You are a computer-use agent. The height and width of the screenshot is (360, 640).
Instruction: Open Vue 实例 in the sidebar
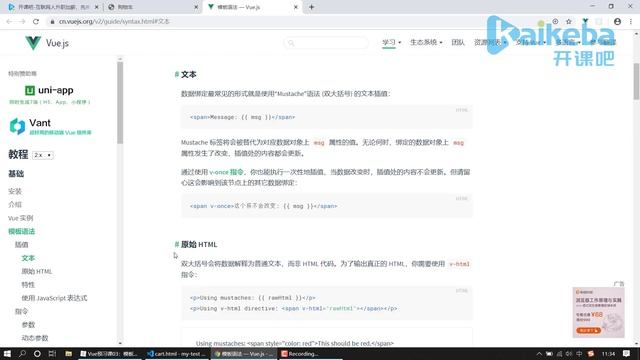click(20, 218)
